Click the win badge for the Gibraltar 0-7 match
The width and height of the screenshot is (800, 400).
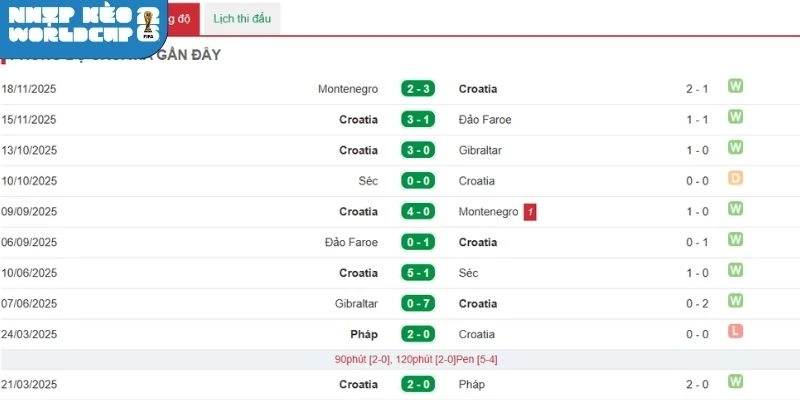(736, 301)
